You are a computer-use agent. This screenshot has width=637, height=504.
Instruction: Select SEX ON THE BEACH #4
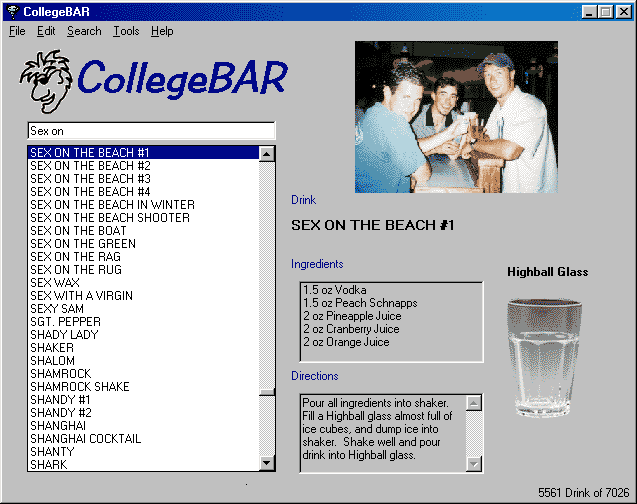143,192
